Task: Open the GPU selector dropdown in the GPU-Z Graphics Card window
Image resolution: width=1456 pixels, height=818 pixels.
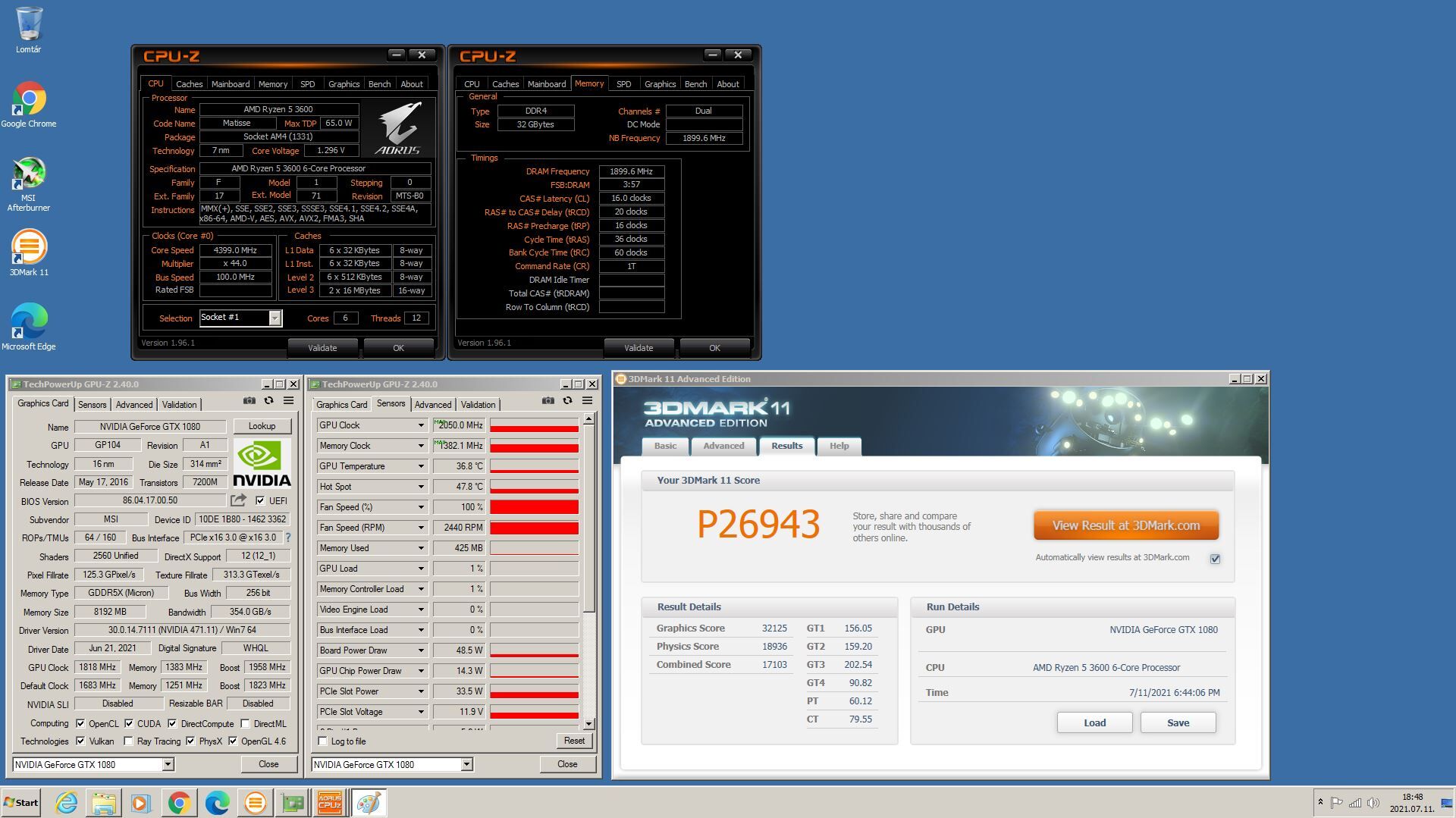Action: pyautogui.click(x=168, y=764)
